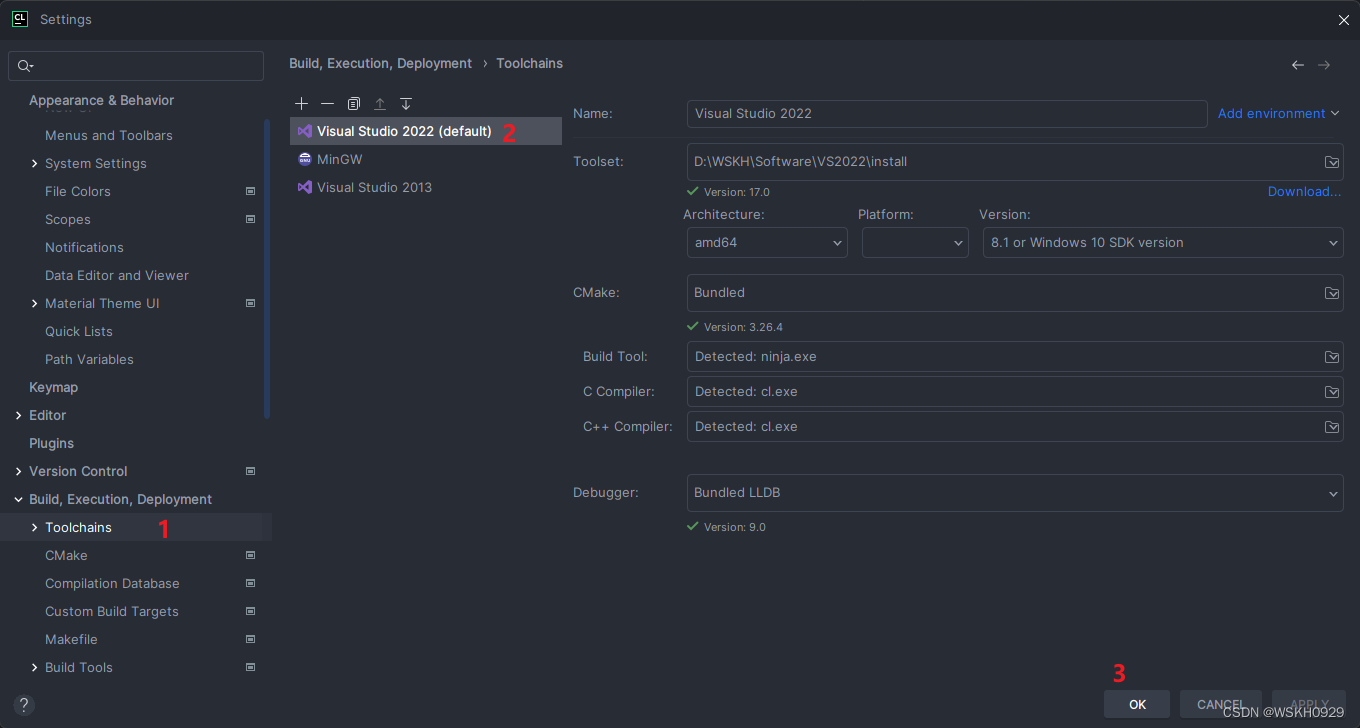Open Menus and Toolbars settings
Image resolution: width=1360 pixels, height=728 pixels.
(x=109, y=135)
